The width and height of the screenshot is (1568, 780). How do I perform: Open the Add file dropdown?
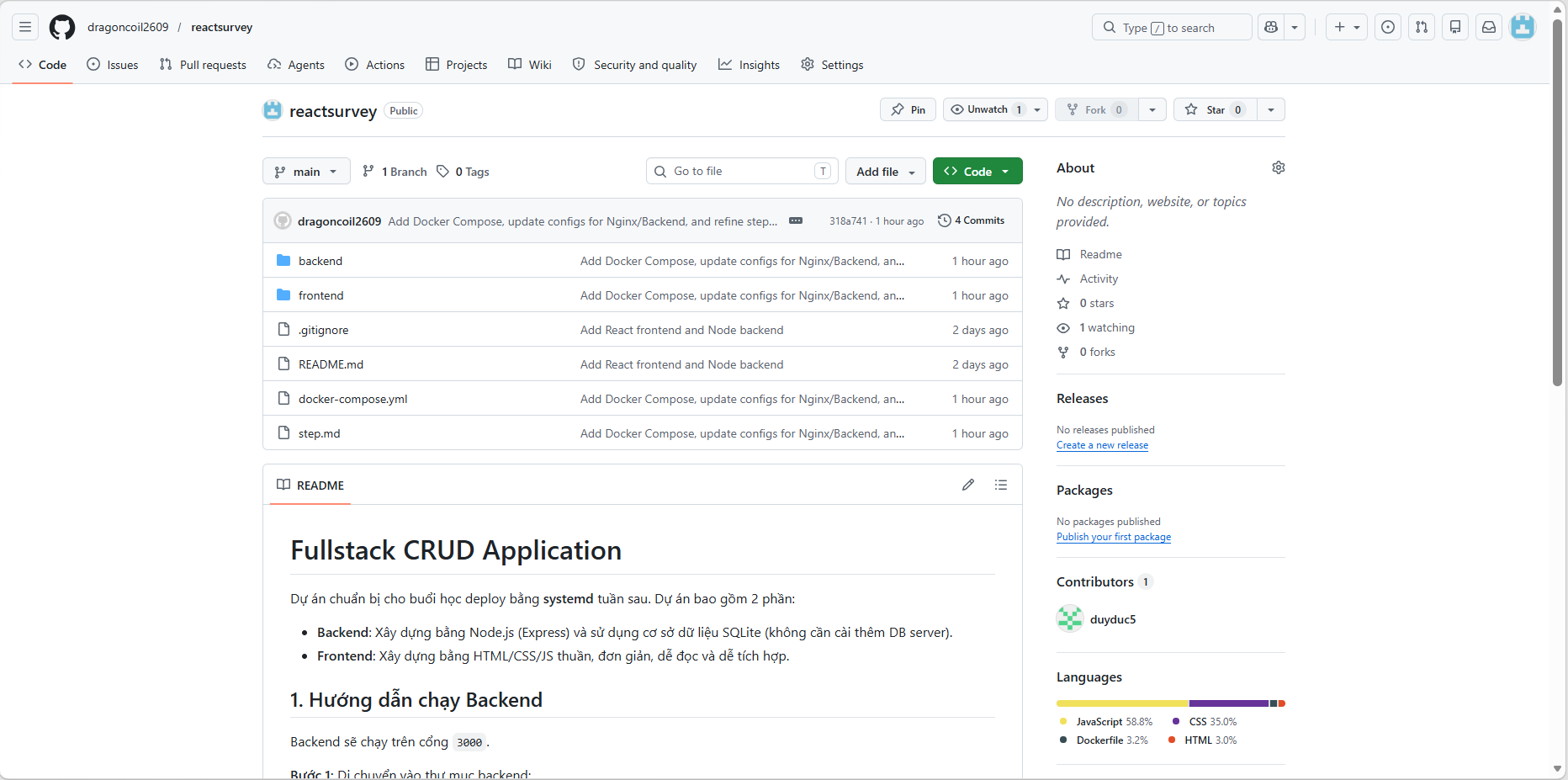tap(885, 171)
